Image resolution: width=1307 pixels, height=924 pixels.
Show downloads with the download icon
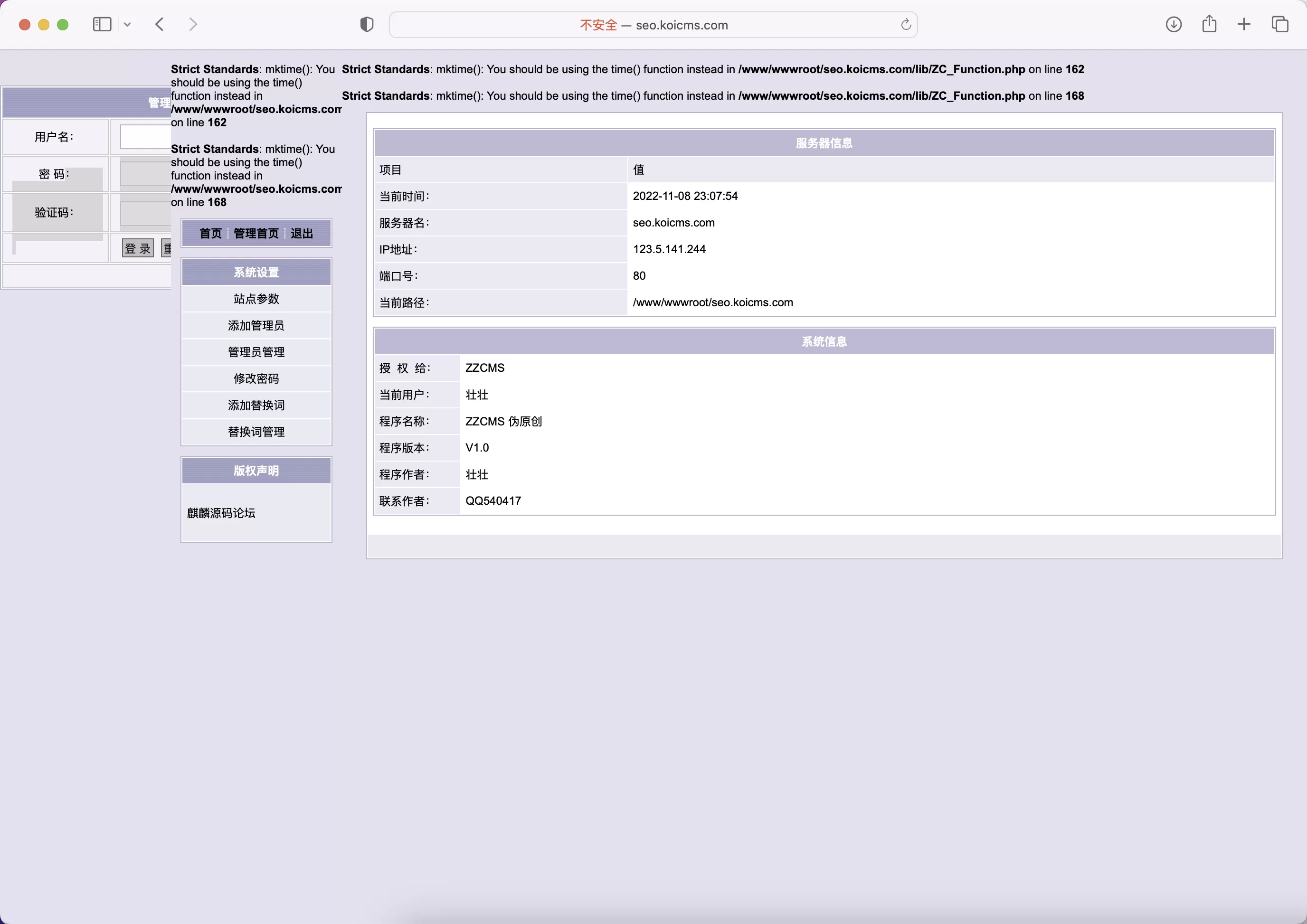click(1174, 25)
